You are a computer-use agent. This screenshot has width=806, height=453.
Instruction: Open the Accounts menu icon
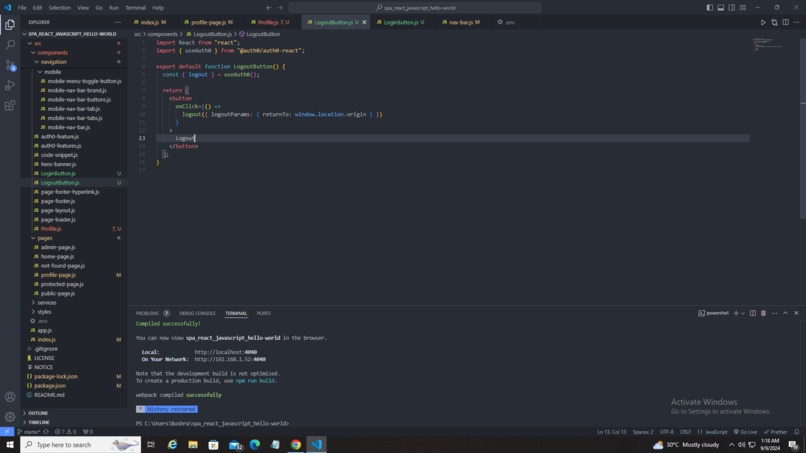10,396
